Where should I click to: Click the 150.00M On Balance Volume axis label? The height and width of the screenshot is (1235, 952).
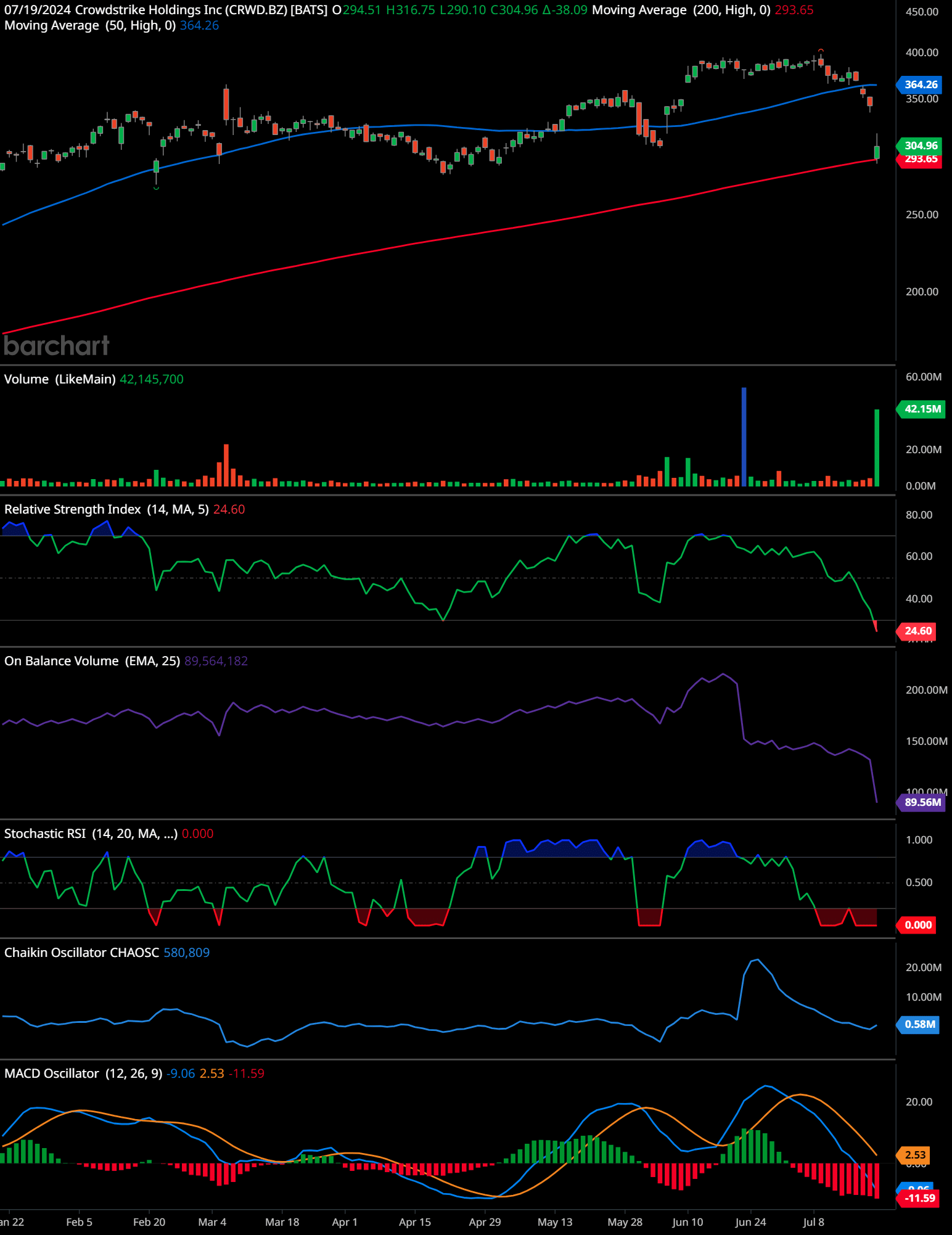pos(926,741)
